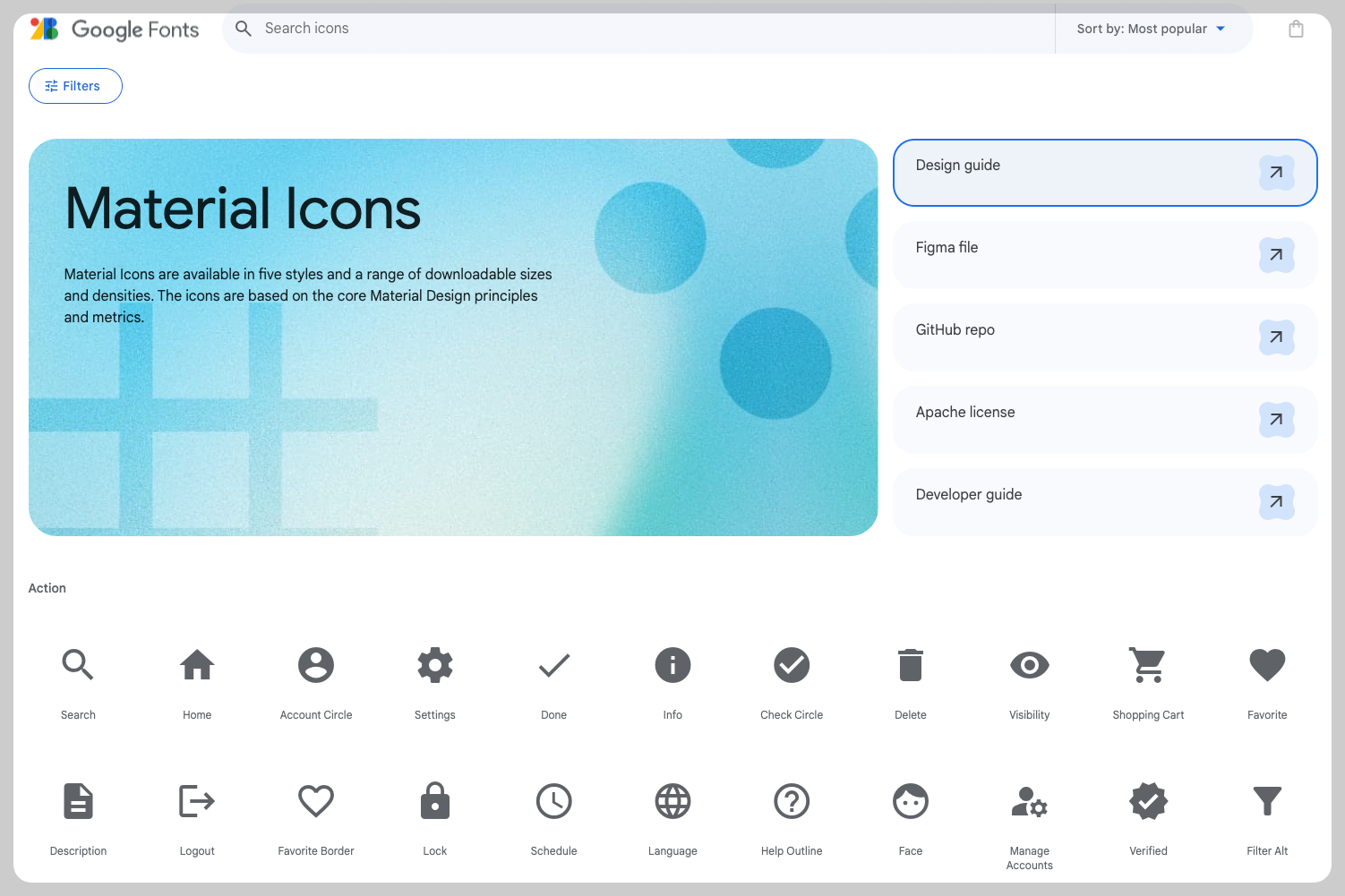
Task: Click the "Favorite Border" label text
Action: 316,851
